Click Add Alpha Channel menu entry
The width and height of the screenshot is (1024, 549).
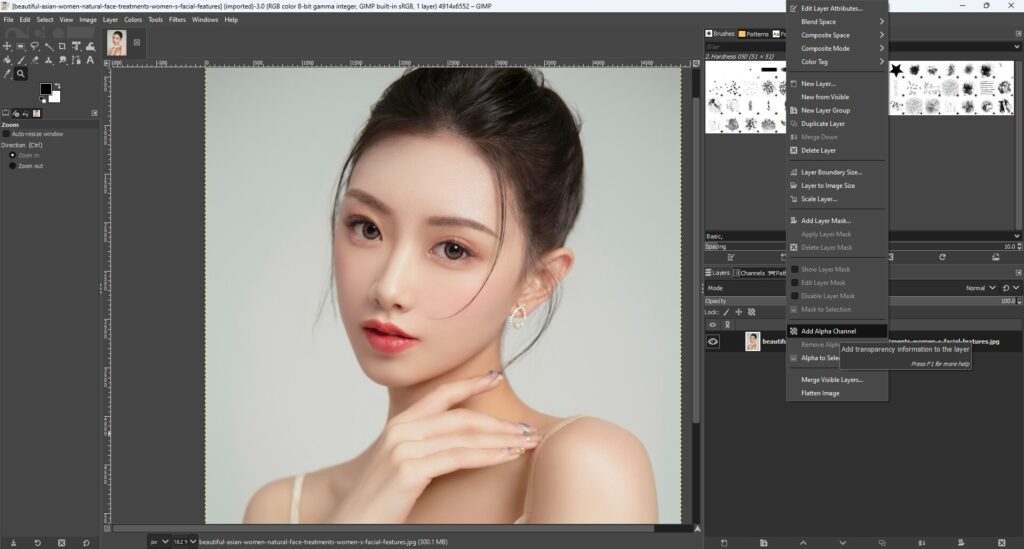point(837,331)
